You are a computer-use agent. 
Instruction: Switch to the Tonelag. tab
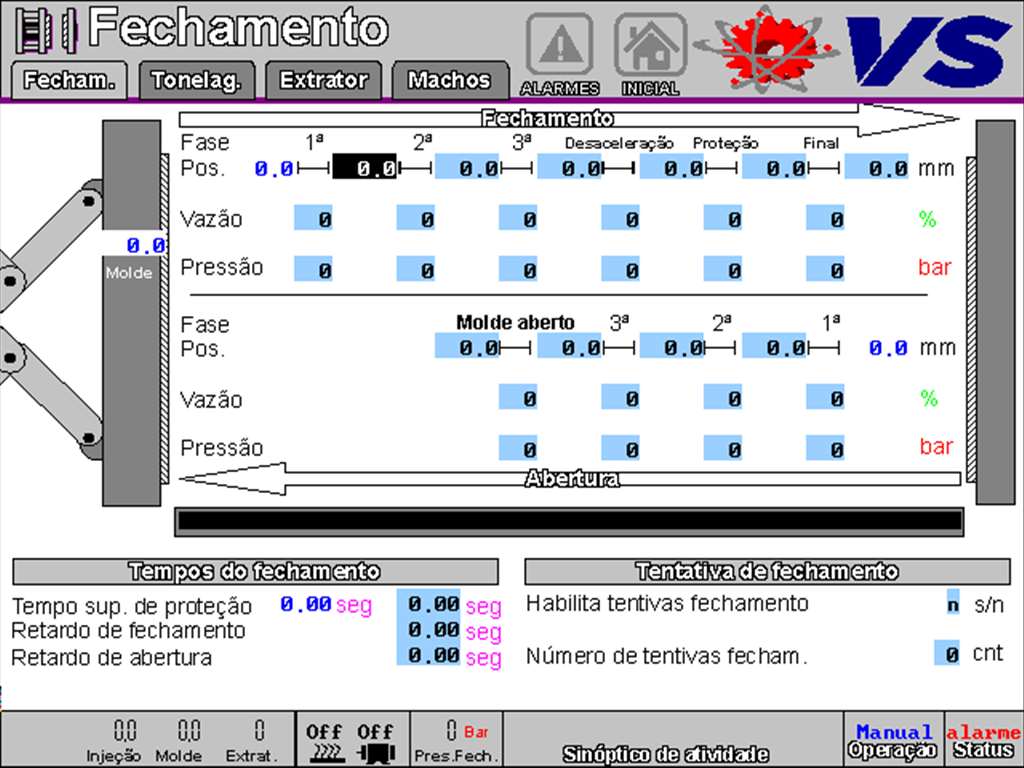[x=197, y=81]
